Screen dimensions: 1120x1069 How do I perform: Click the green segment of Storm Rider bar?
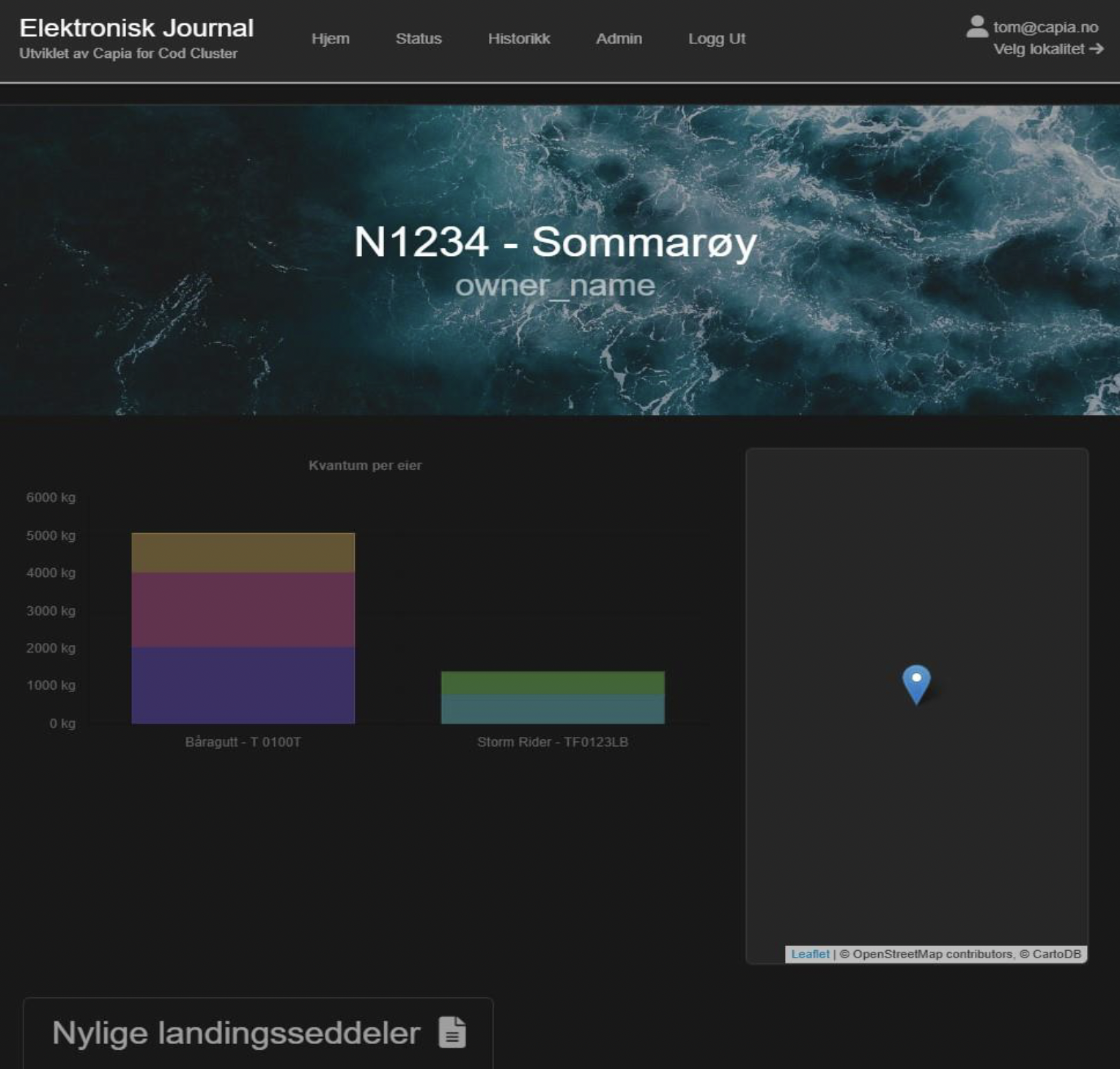point(553,683)
